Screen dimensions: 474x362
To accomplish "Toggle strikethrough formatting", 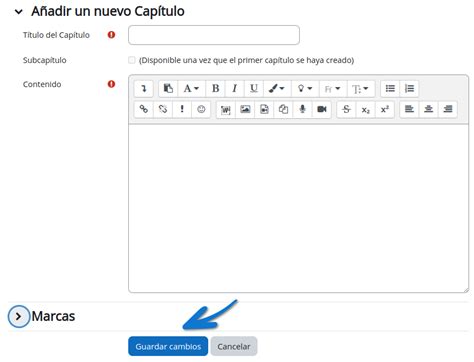I will click(346, 109).
